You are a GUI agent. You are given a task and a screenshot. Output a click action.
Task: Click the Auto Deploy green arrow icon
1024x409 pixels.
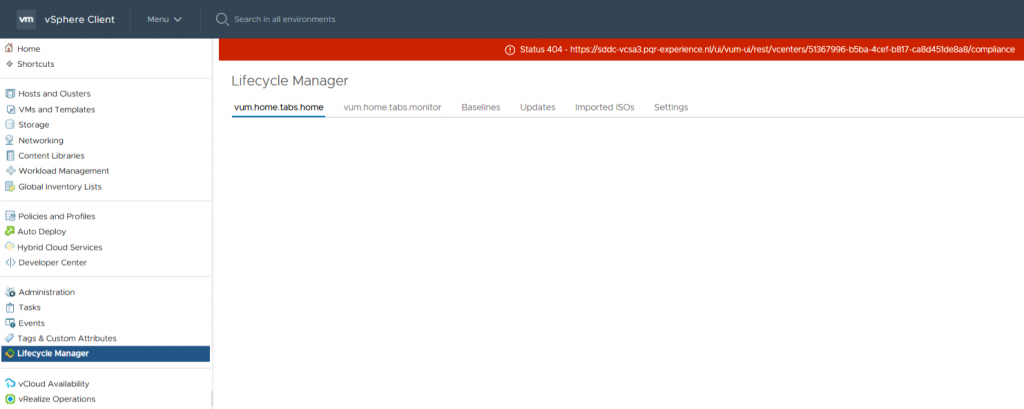[10, 232]
